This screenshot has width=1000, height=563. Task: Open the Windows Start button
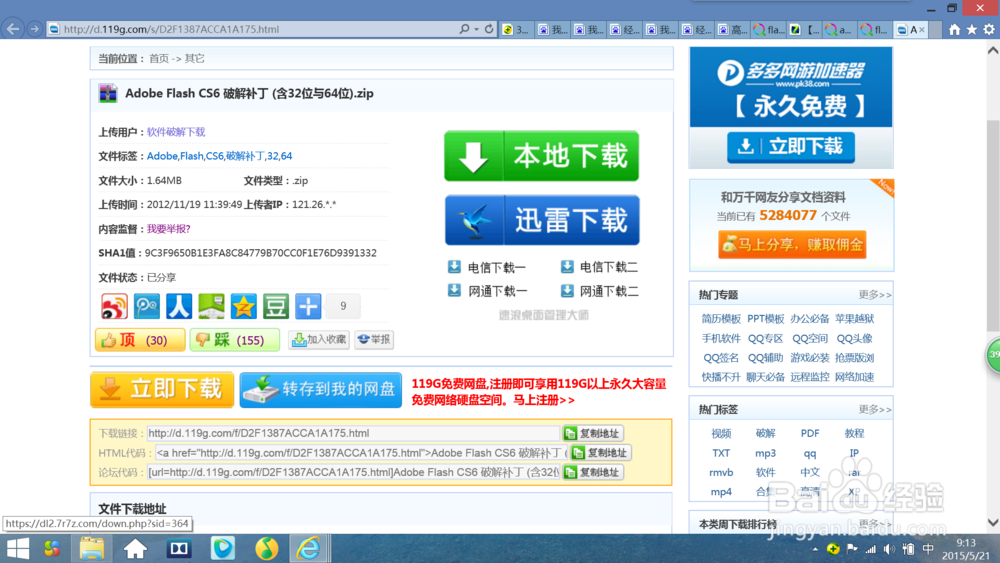point(17,548)
